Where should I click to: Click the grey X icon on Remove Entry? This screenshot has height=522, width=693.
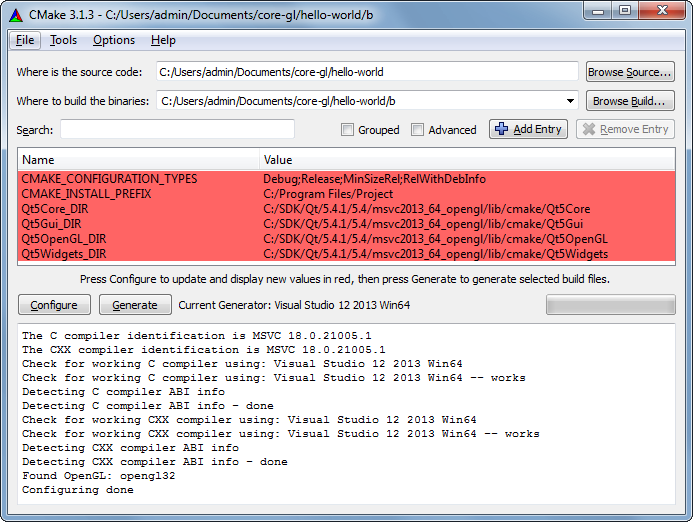(589, 129)
